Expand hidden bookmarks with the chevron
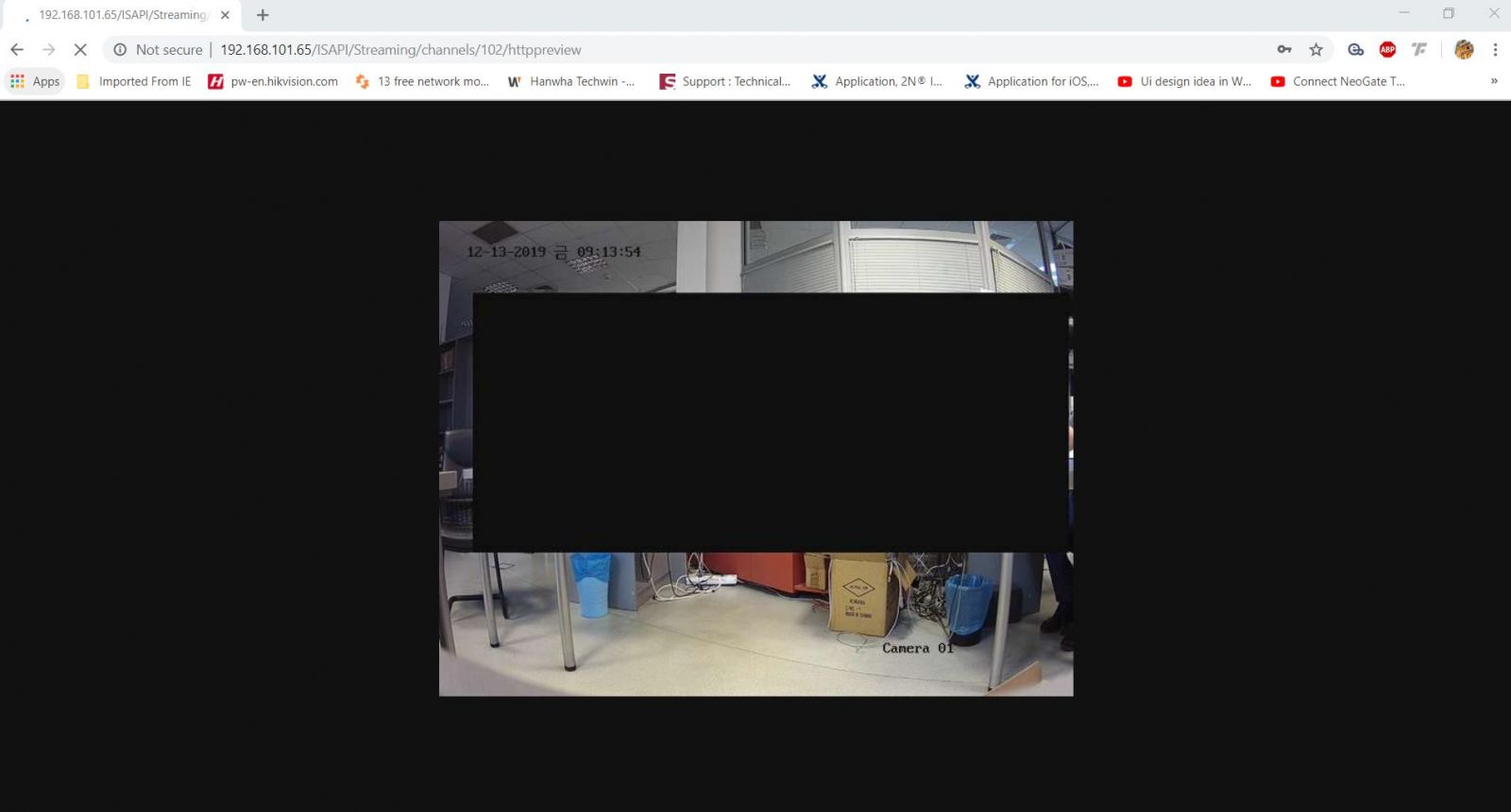This screenshot has height=812, width=1511. (1494, 81)
